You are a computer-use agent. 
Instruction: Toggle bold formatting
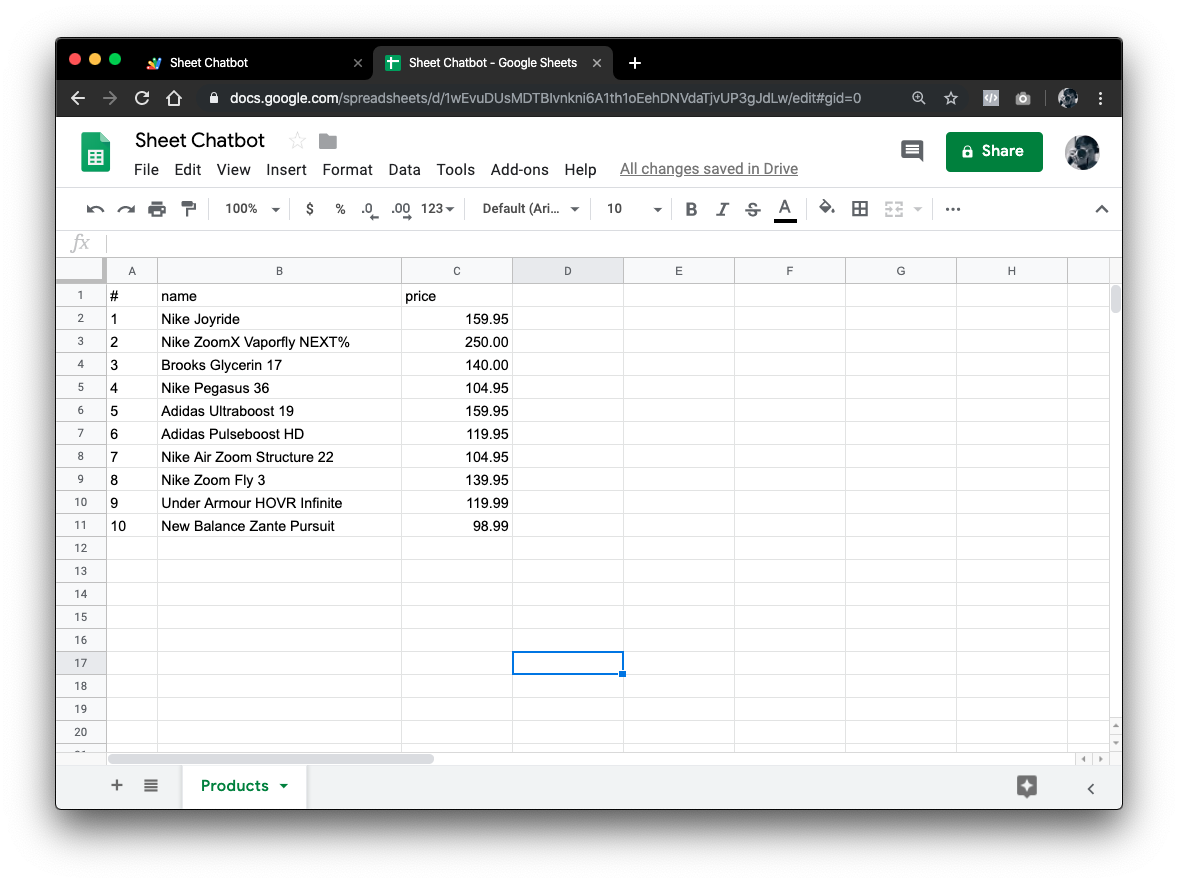691,209
